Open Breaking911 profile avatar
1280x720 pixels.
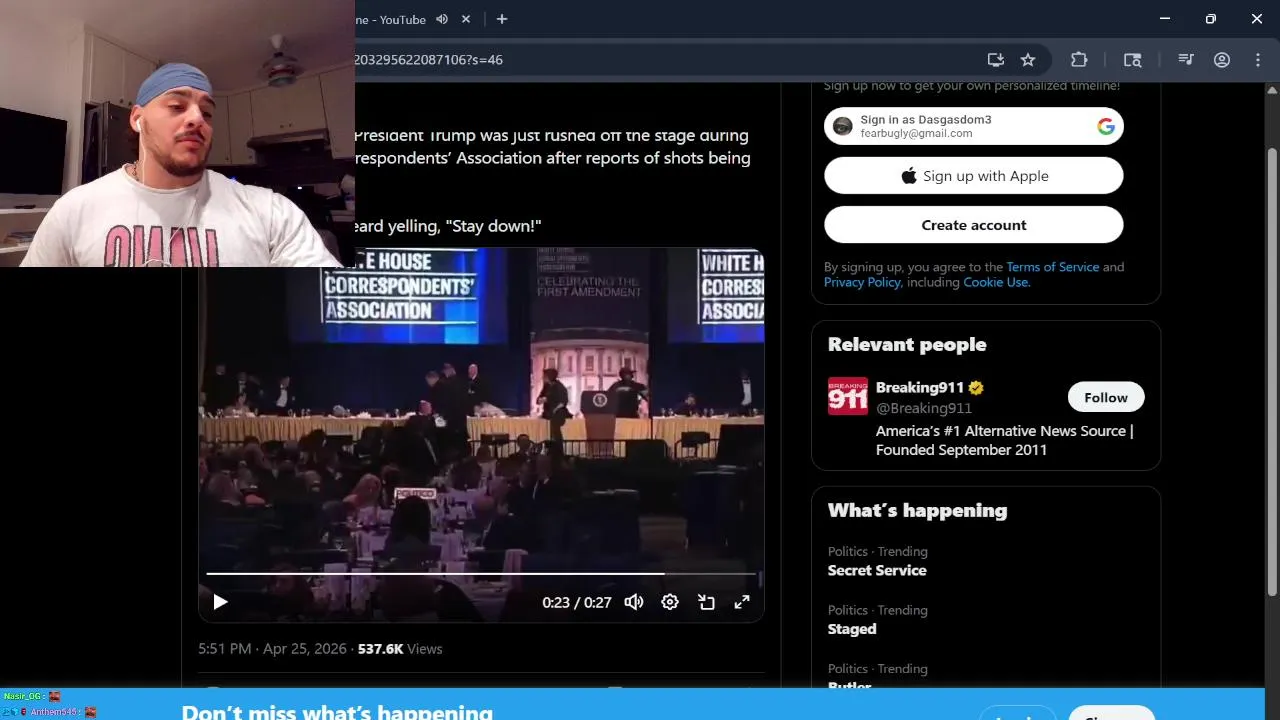(x=848, y=397)
